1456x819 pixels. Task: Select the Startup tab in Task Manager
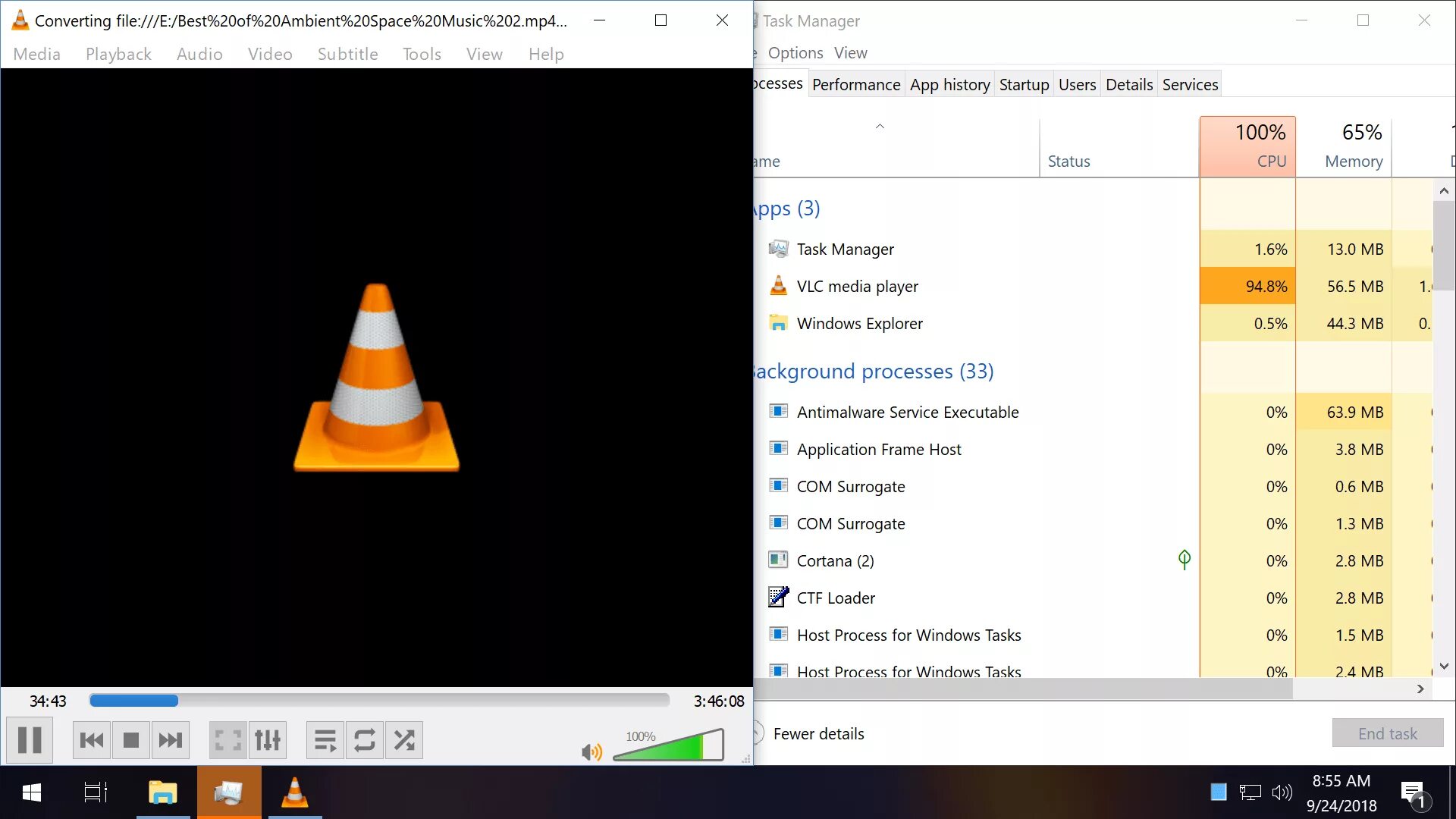[1024, 84]
